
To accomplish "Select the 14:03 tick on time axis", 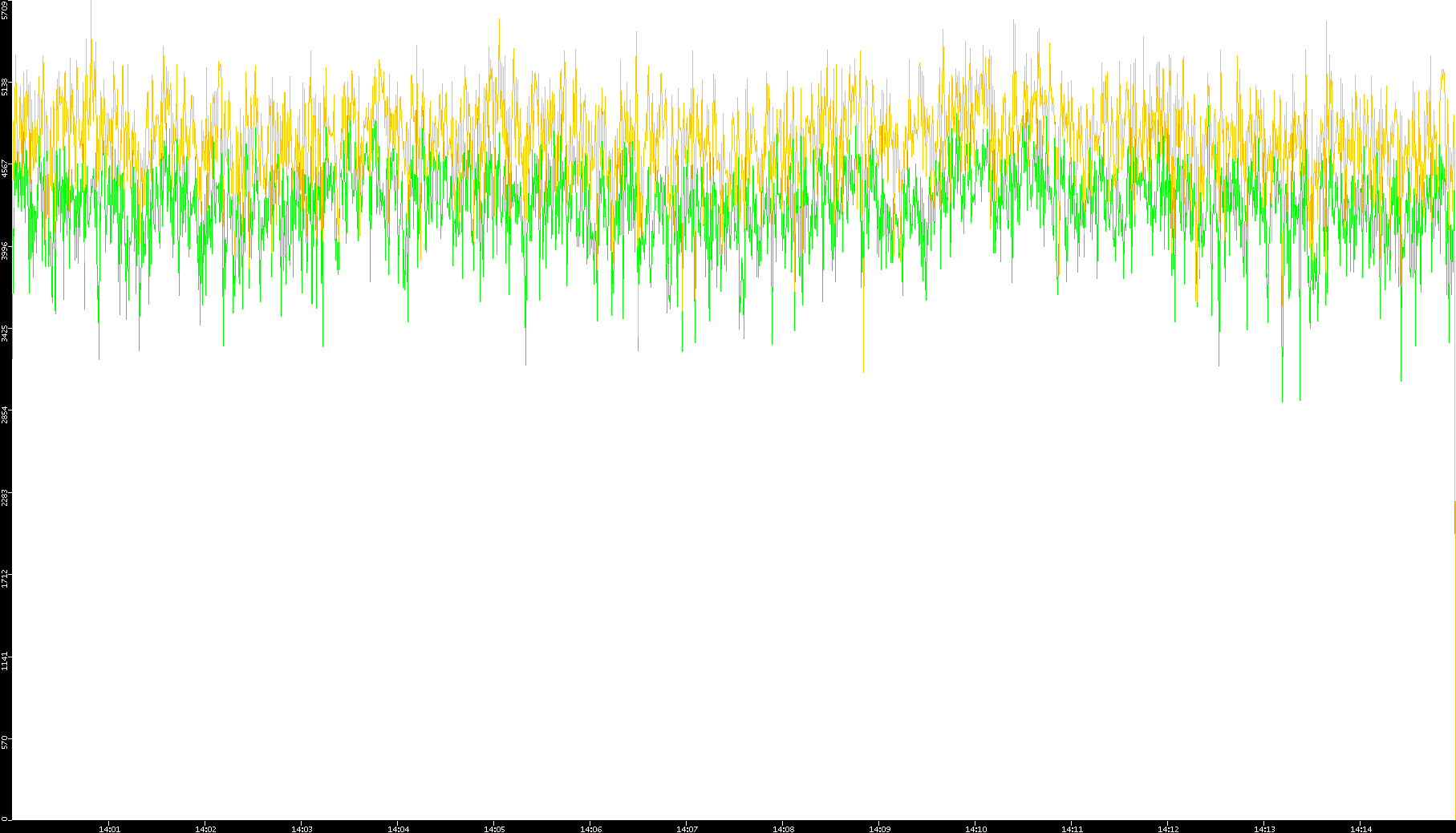I will tap(302, 828).
